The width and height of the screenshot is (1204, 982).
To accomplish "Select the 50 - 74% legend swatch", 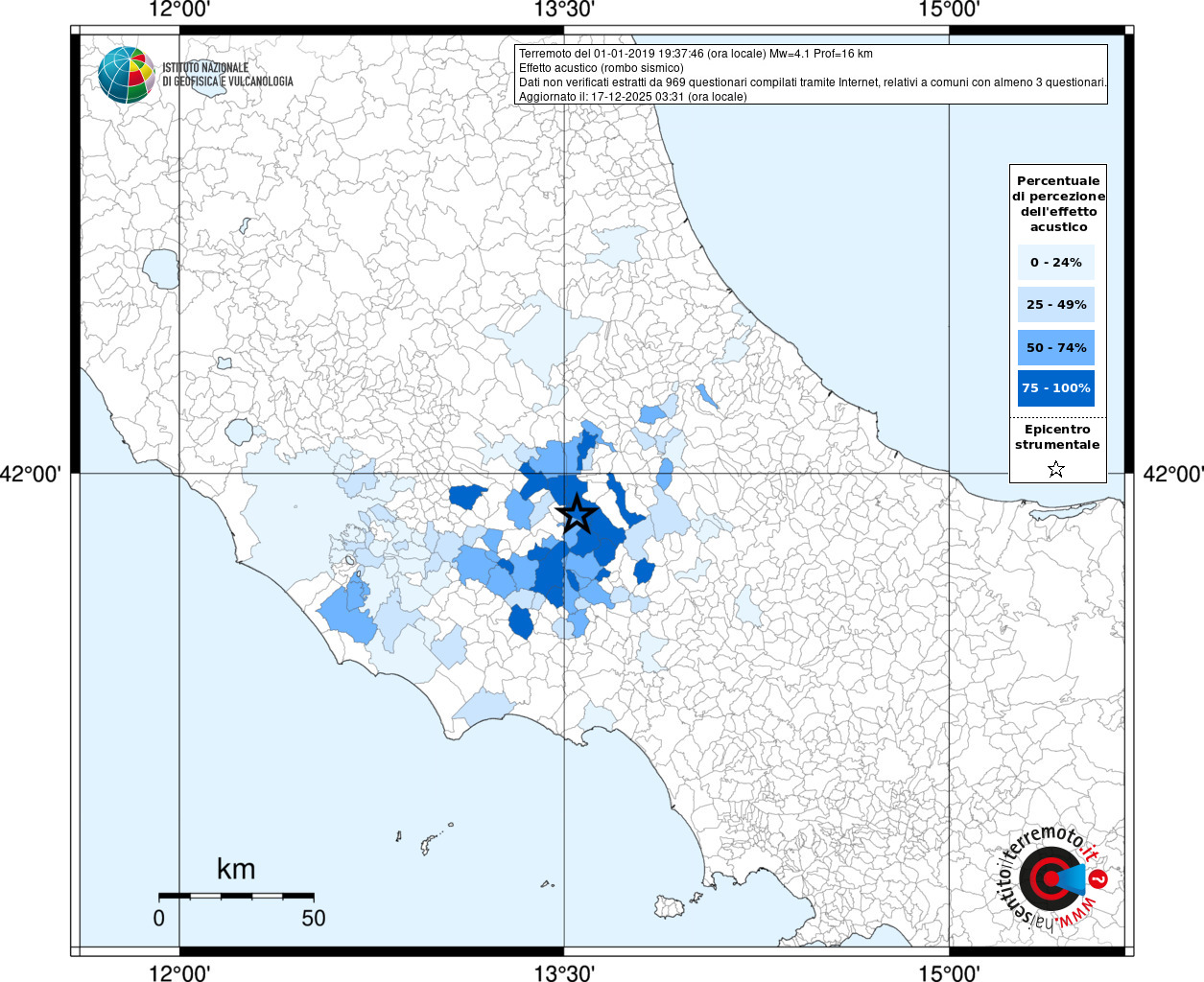I will (x=1056, y=347).
